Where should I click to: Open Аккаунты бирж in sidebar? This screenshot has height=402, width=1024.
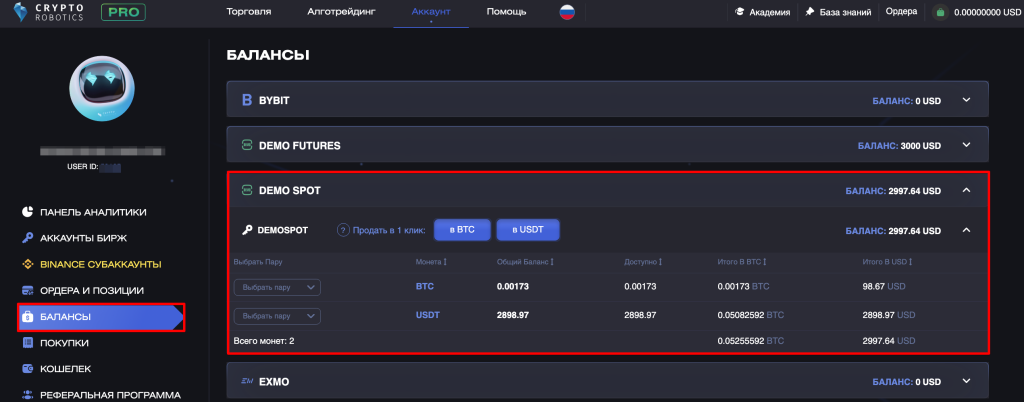pyautogui.click(x=84, y=238)
